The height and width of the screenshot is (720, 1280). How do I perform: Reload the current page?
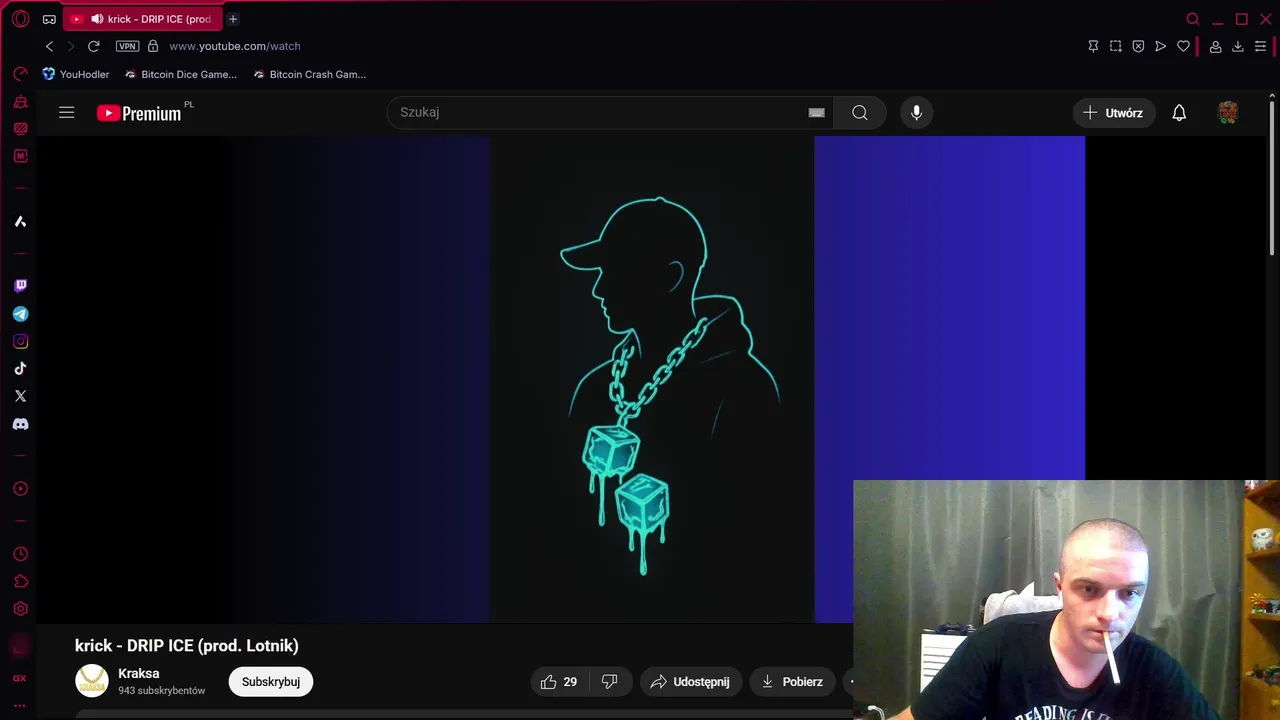94,46
